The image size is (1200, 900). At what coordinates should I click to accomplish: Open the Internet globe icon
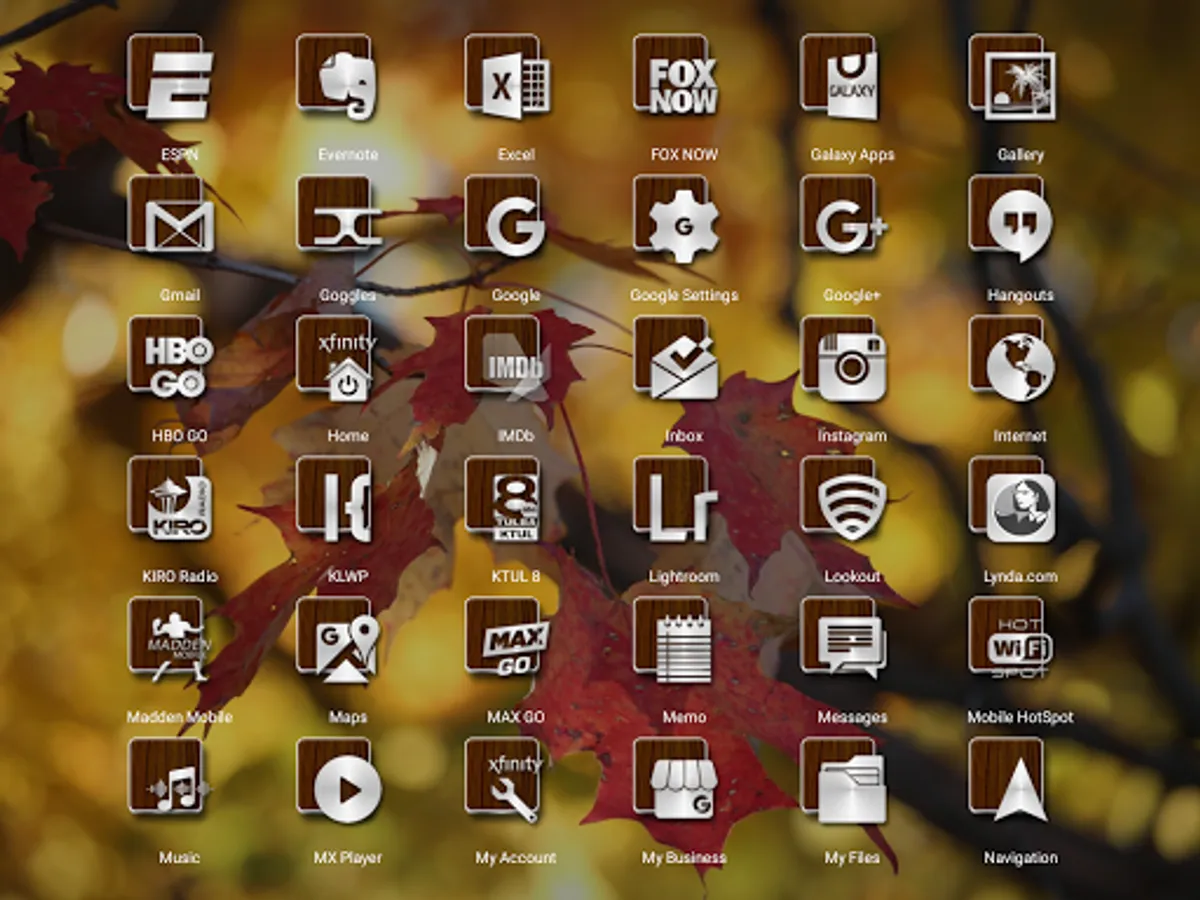pyautogui.click(x=1012, y=360)
